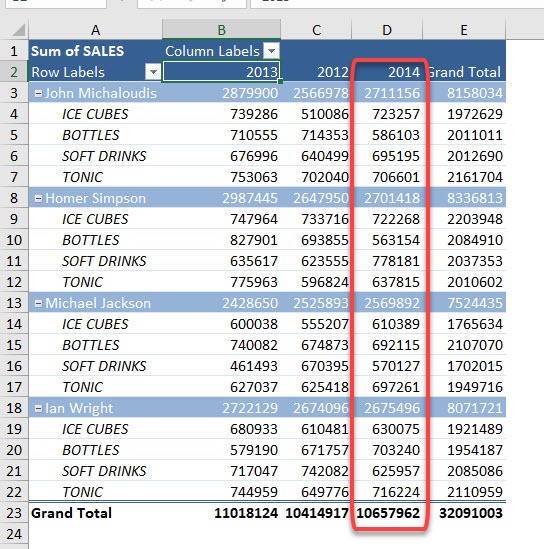
Task: Select cell with value 7524435
Action: 464,303
